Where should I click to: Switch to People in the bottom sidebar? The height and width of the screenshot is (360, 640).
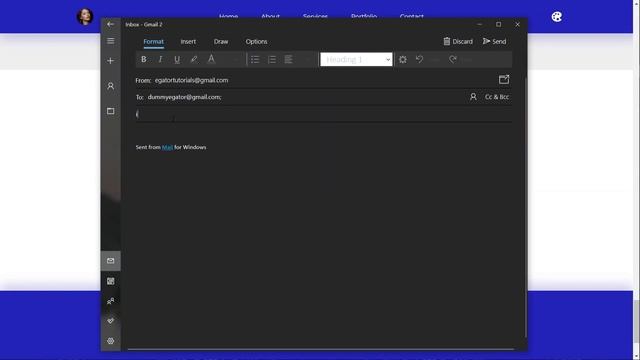pyautogui.click(x=111, y=301)
